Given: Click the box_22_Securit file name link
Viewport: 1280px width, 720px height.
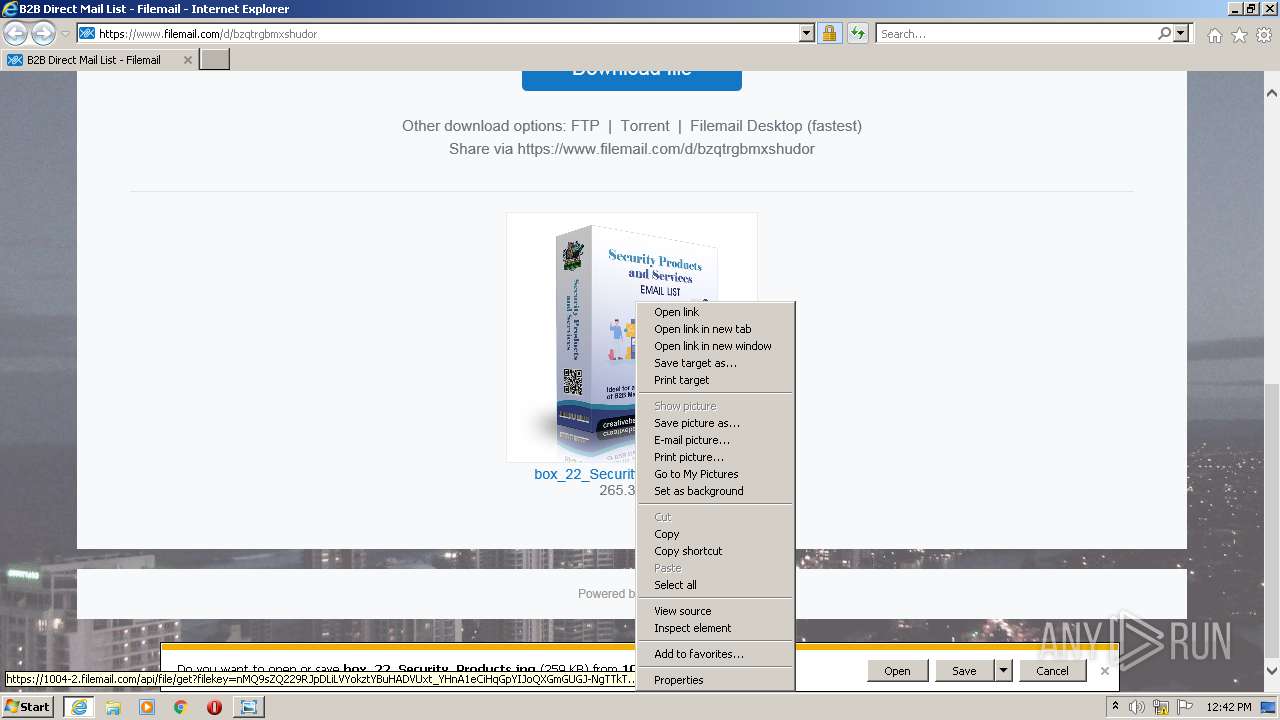Looking at the screenshot, I should [x=585, y=474].
